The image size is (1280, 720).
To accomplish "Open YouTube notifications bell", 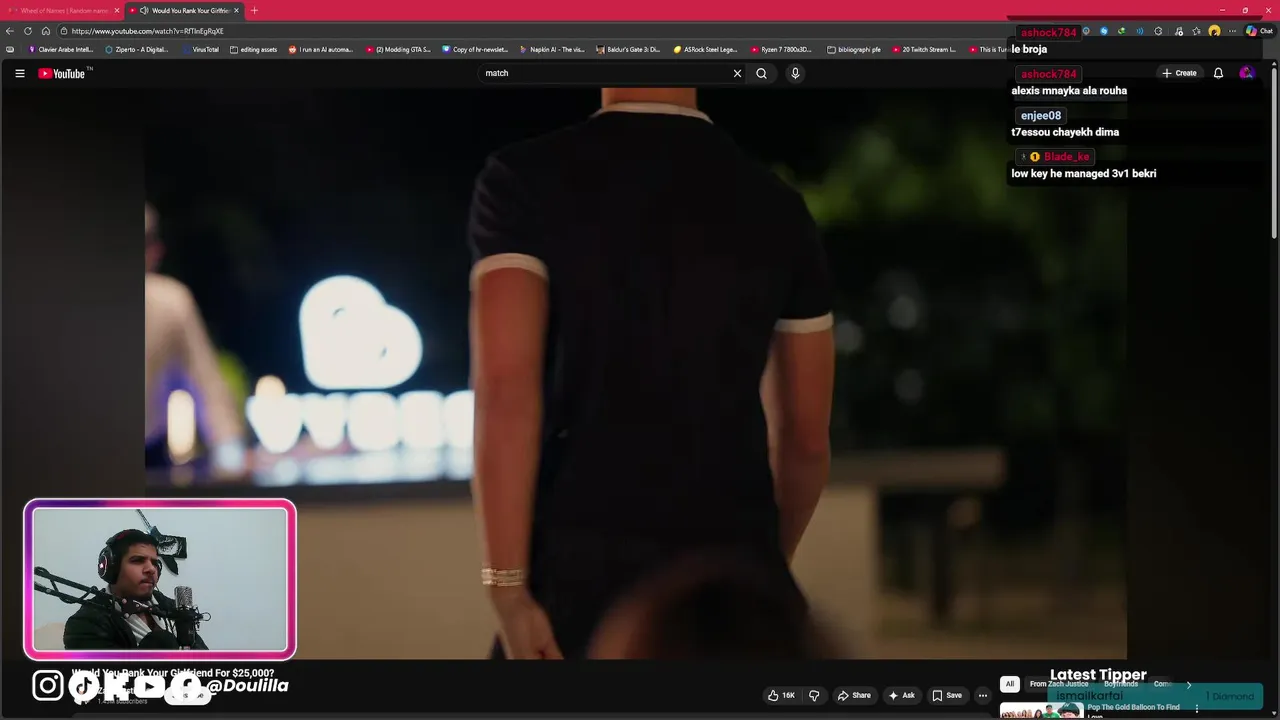I will (1218, 73).
